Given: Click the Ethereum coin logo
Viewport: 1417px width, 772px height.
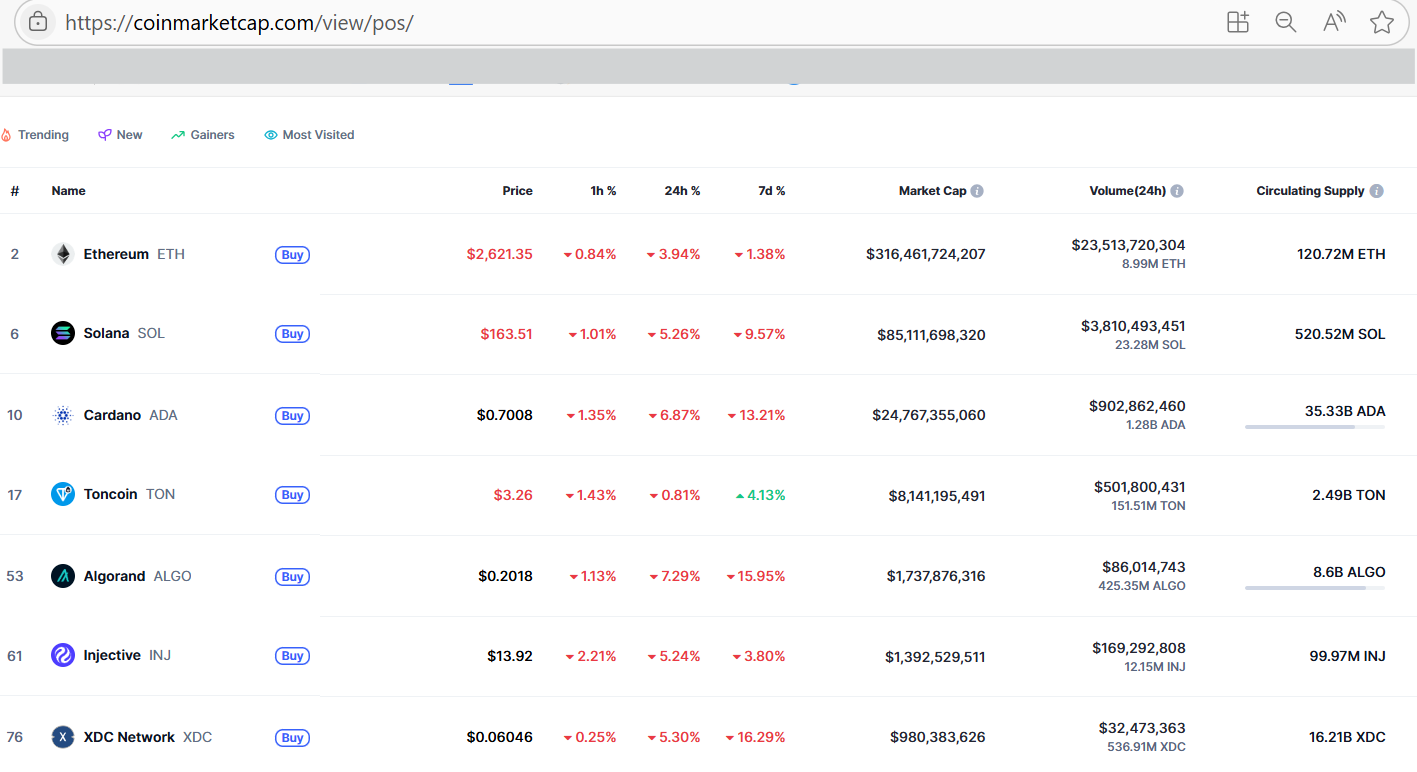Looking at the screenshot, I should [63, 254].
